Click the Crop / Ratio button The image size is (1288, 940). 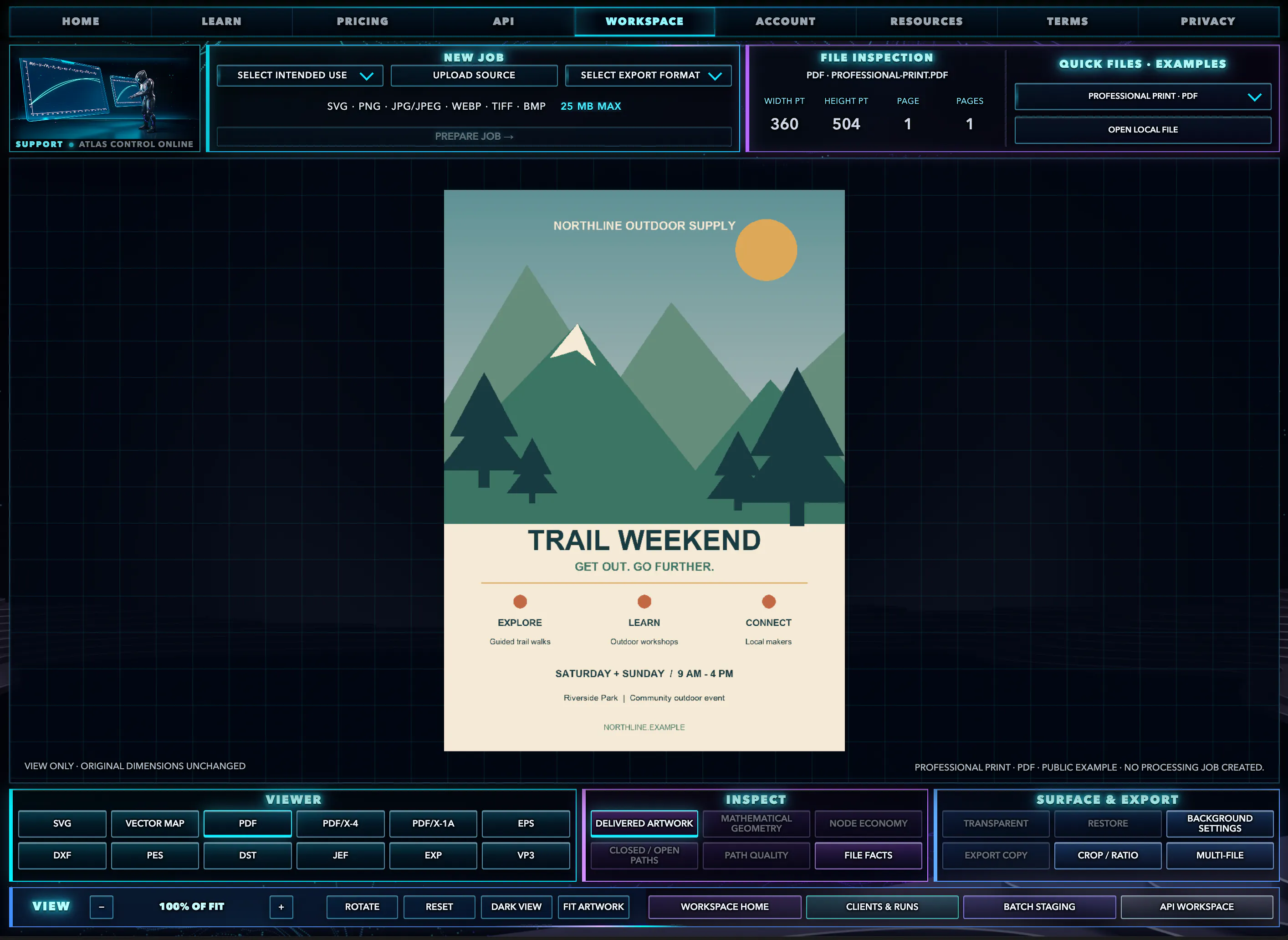[x=1108, y=855]
